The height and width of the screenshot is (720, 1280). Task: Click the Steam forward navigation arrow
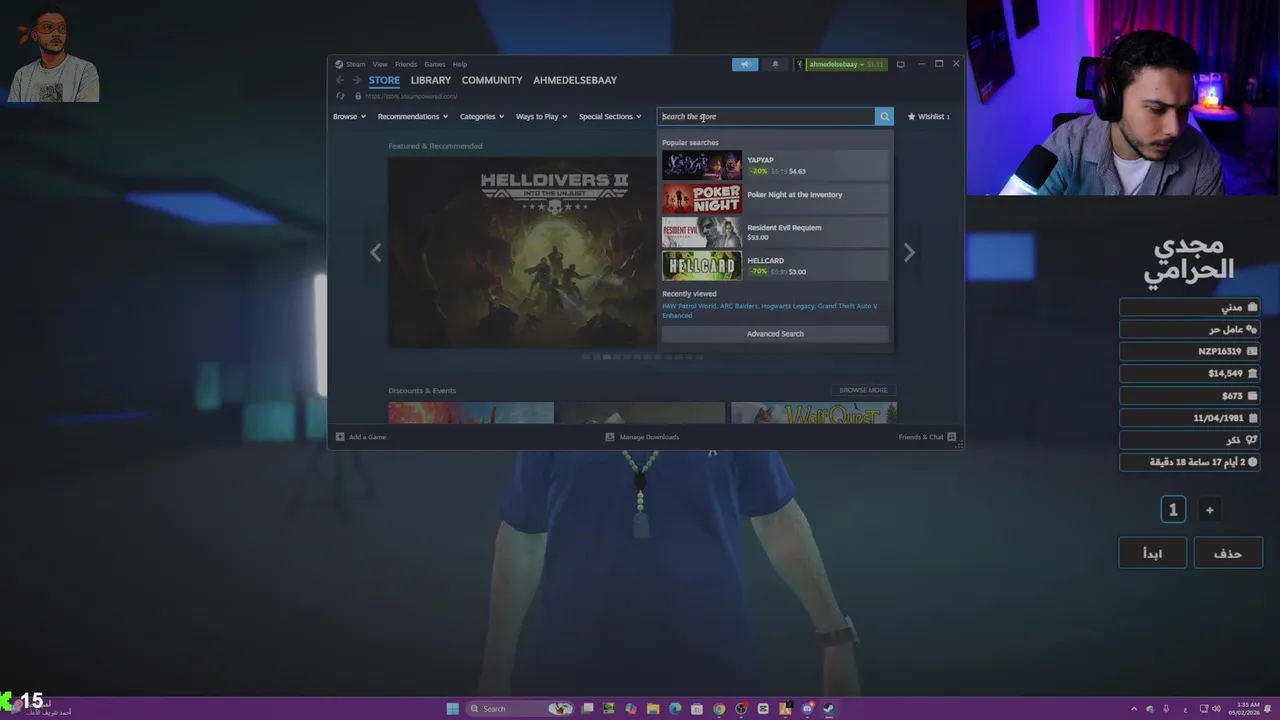point(356,80)
